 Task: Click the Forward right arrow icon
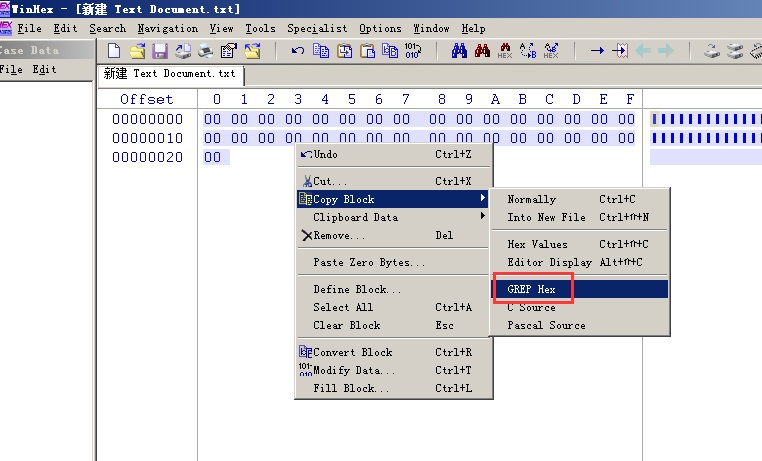pyautogui.click(x=666, y=51)
